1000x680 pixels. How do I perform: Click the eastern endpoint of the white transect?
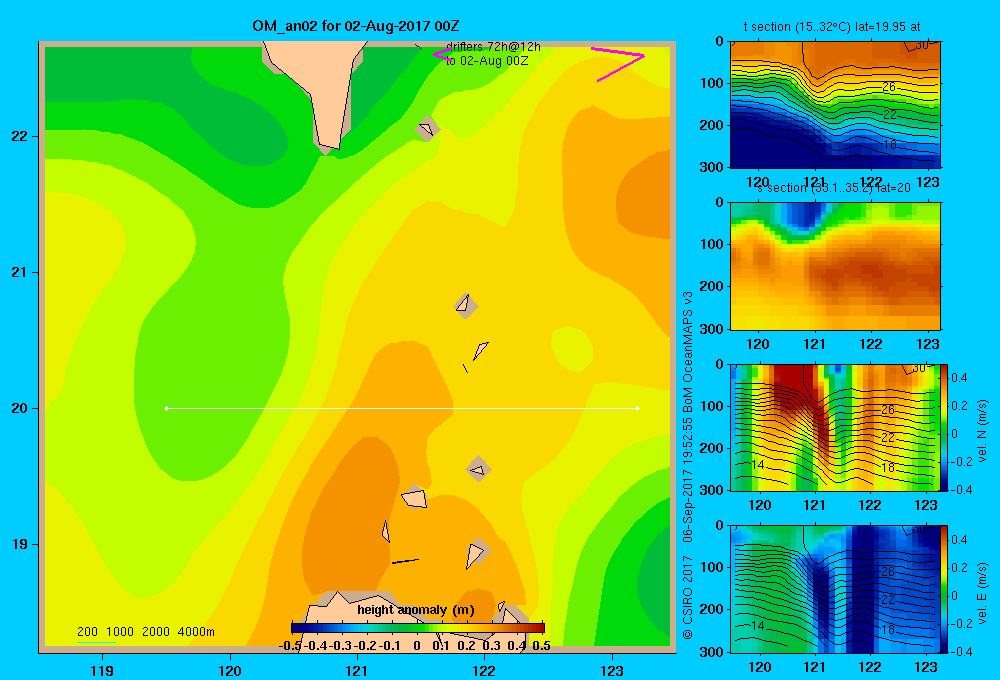pyautogui.click(x=638, y=408)
